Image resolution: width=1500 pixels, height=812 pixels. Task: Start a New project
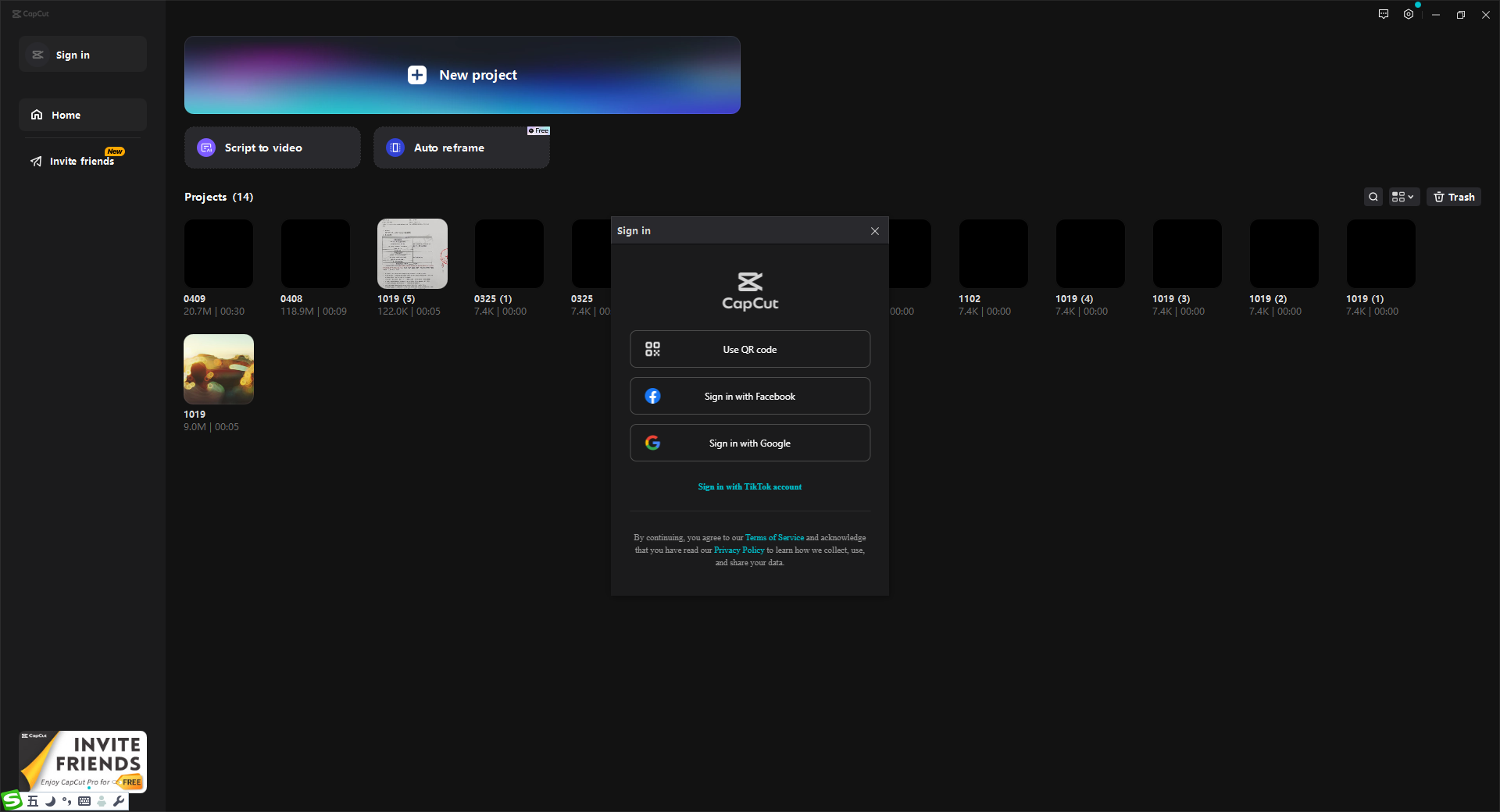462,75
